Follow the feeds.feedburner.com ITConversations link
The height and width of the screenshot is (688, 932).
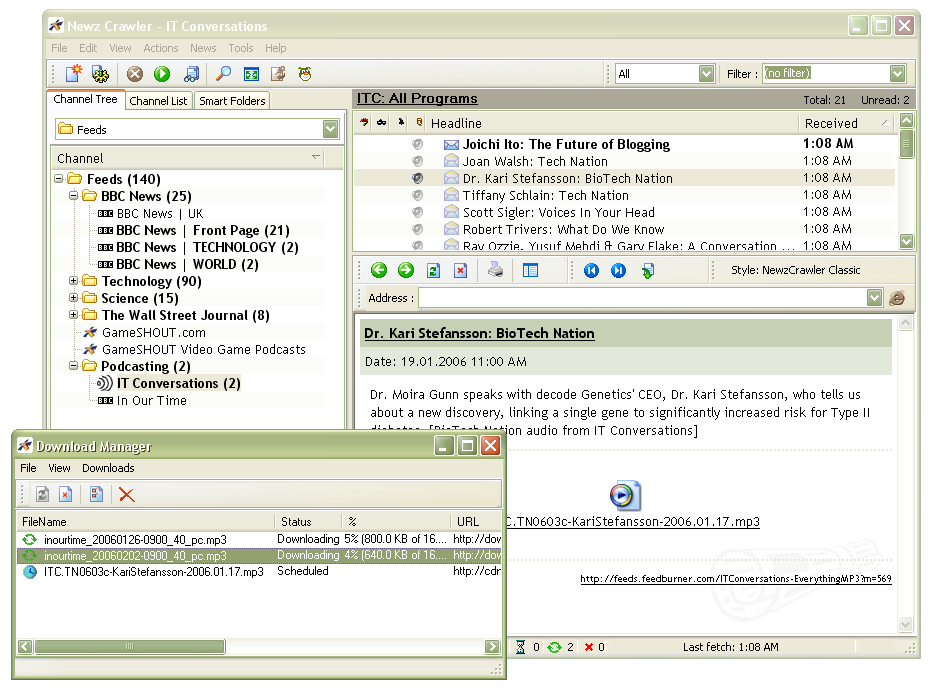(x=736, y=579)
